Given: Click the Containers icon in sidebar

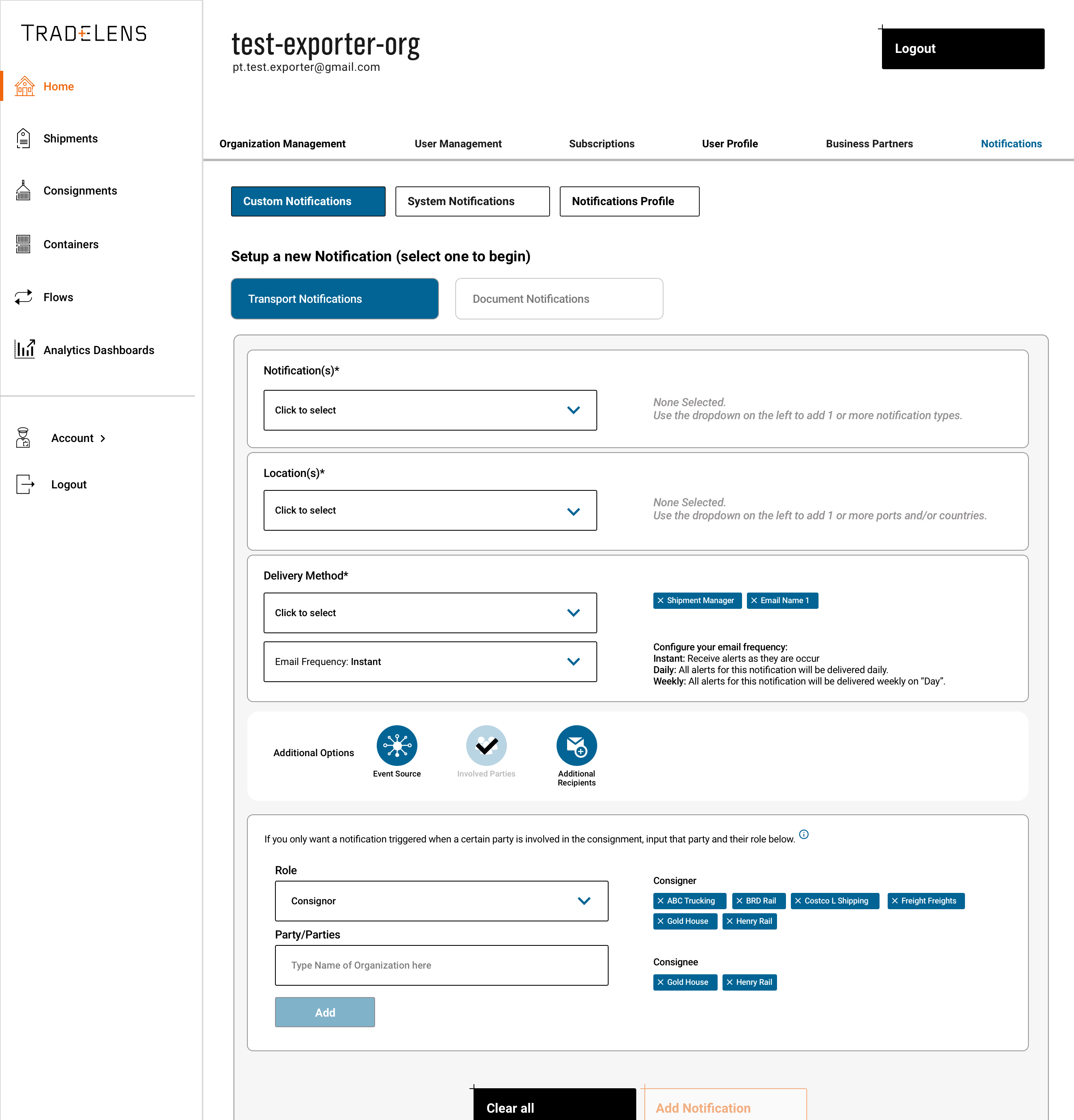Looking at the screenshot, I should pyautogui.click(x=24, y=244).
